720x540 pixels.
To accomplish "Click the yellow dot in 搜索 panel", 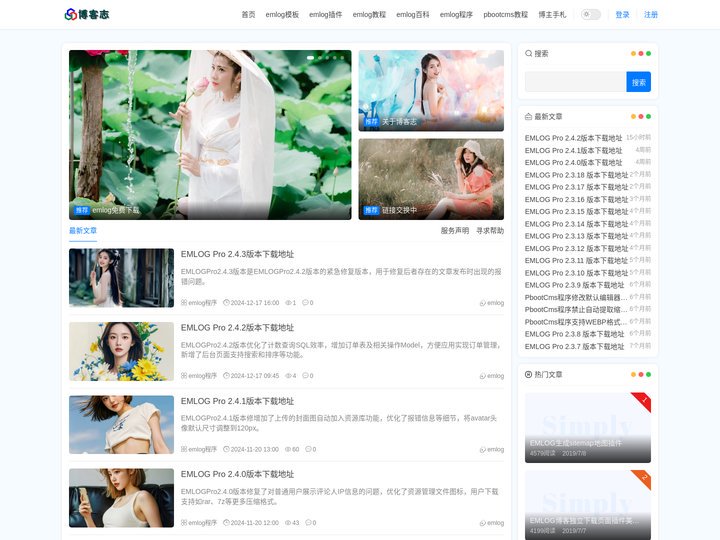I will click(x=633, y=53).
